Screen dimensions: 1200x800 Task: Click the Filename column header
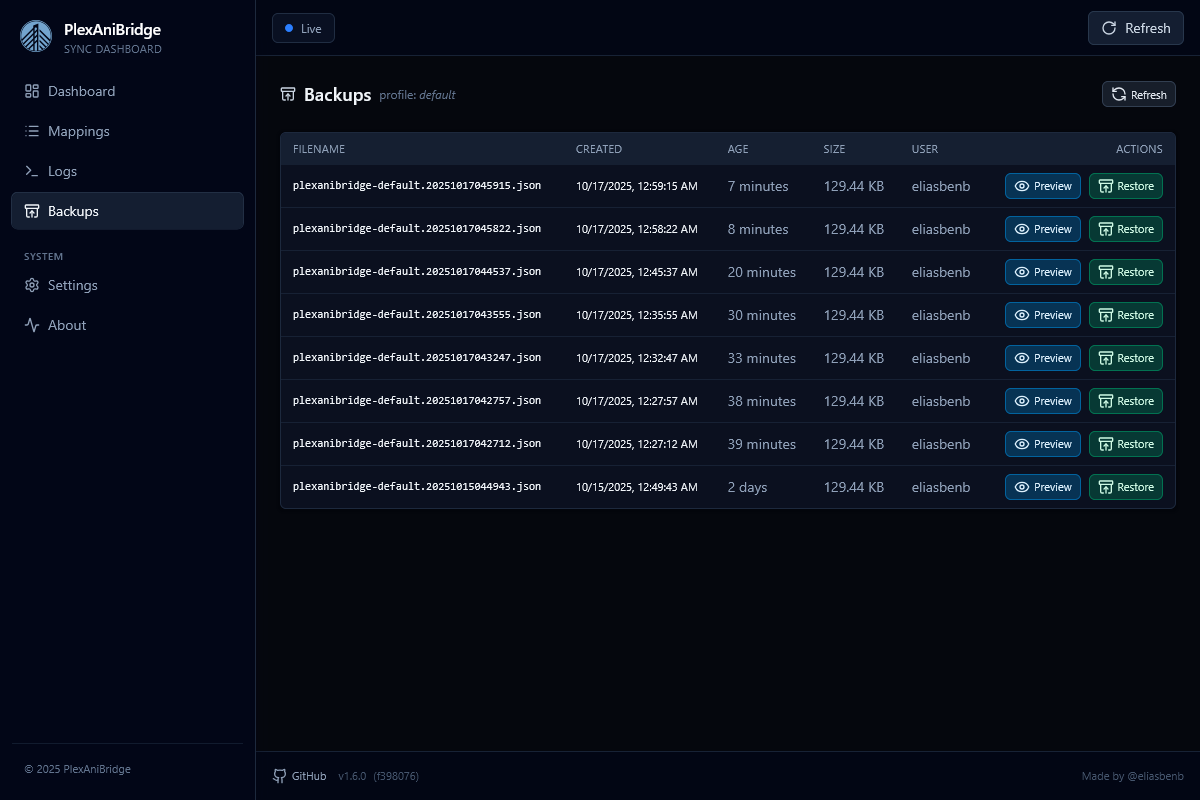click(x=318, y=149)
